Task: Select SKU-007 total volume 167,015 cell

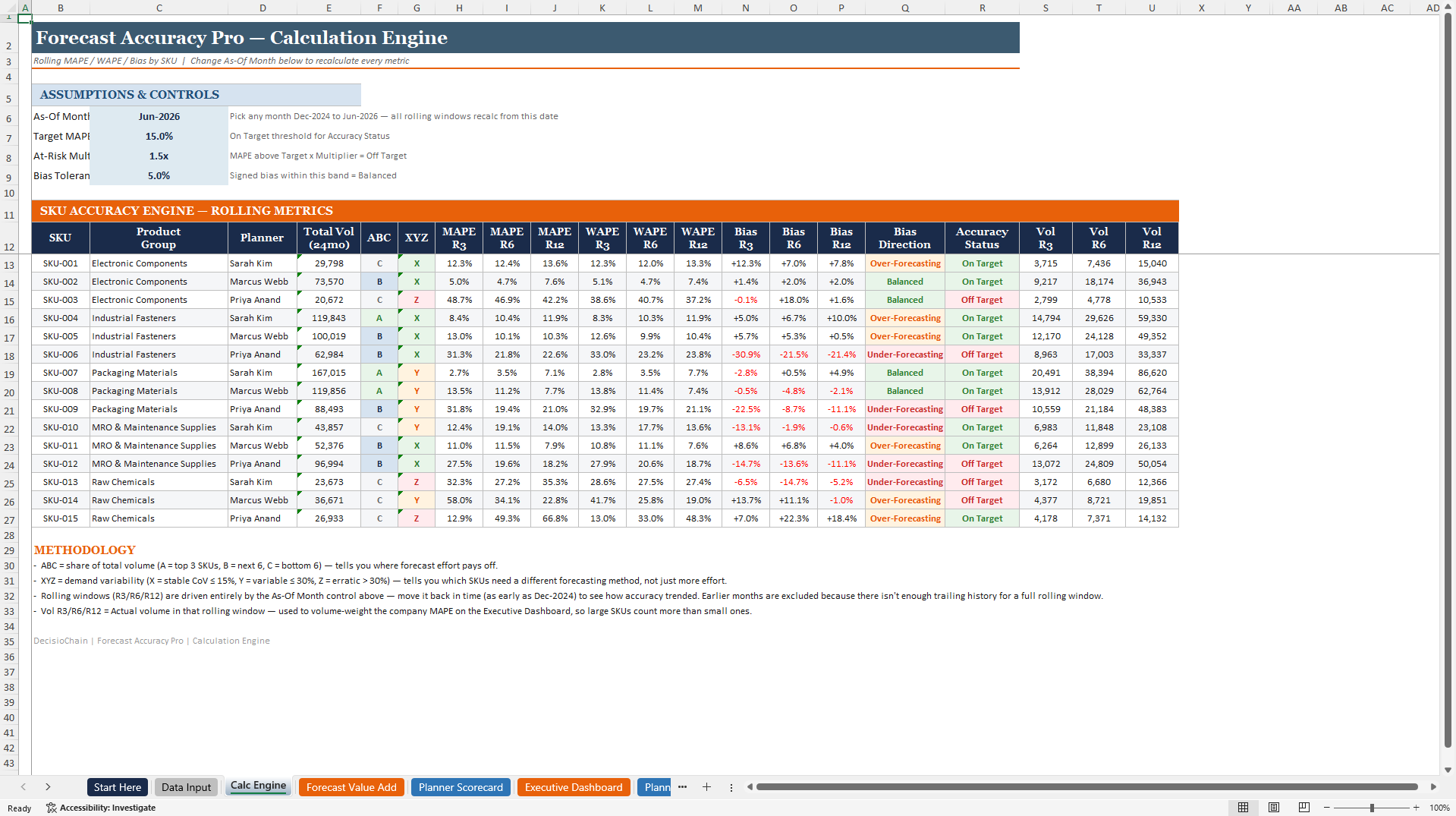Action: tap(329, 373)
